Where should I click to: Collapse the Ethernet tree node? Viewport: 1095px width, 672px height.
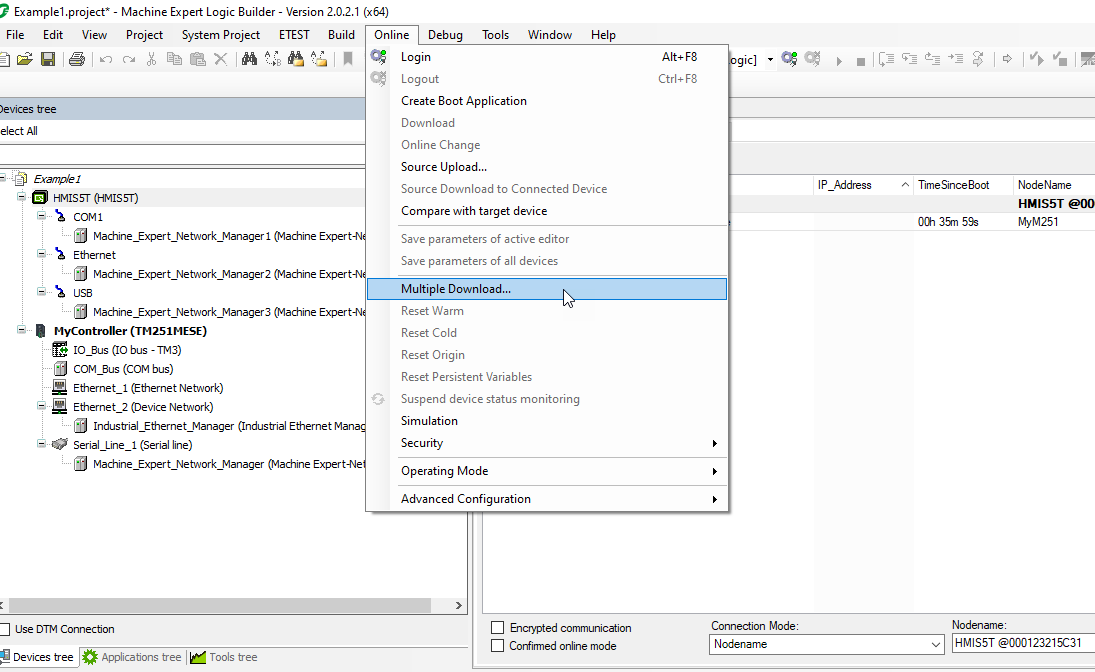(41, 254)
